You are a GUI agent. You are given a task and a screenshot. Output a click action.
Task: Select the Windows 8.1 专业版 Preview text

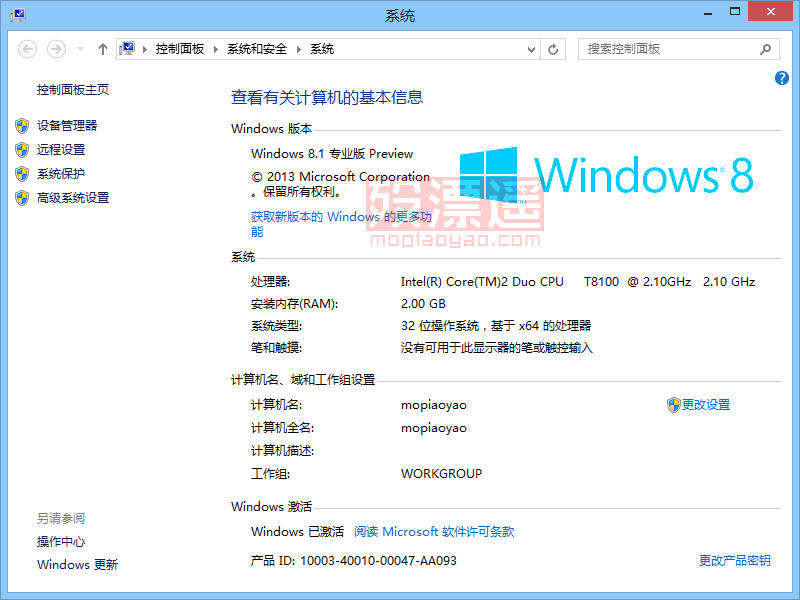point(332,154)
